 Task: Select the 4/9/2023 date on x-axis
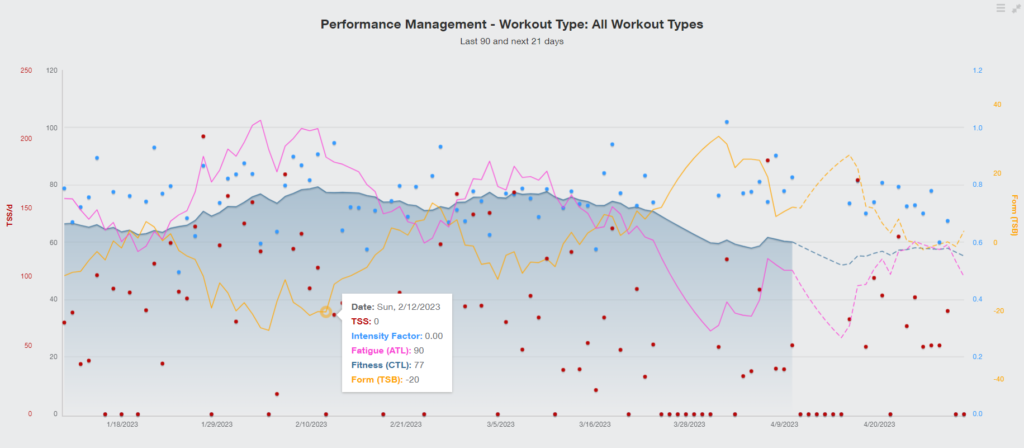[x=784, y=424]
